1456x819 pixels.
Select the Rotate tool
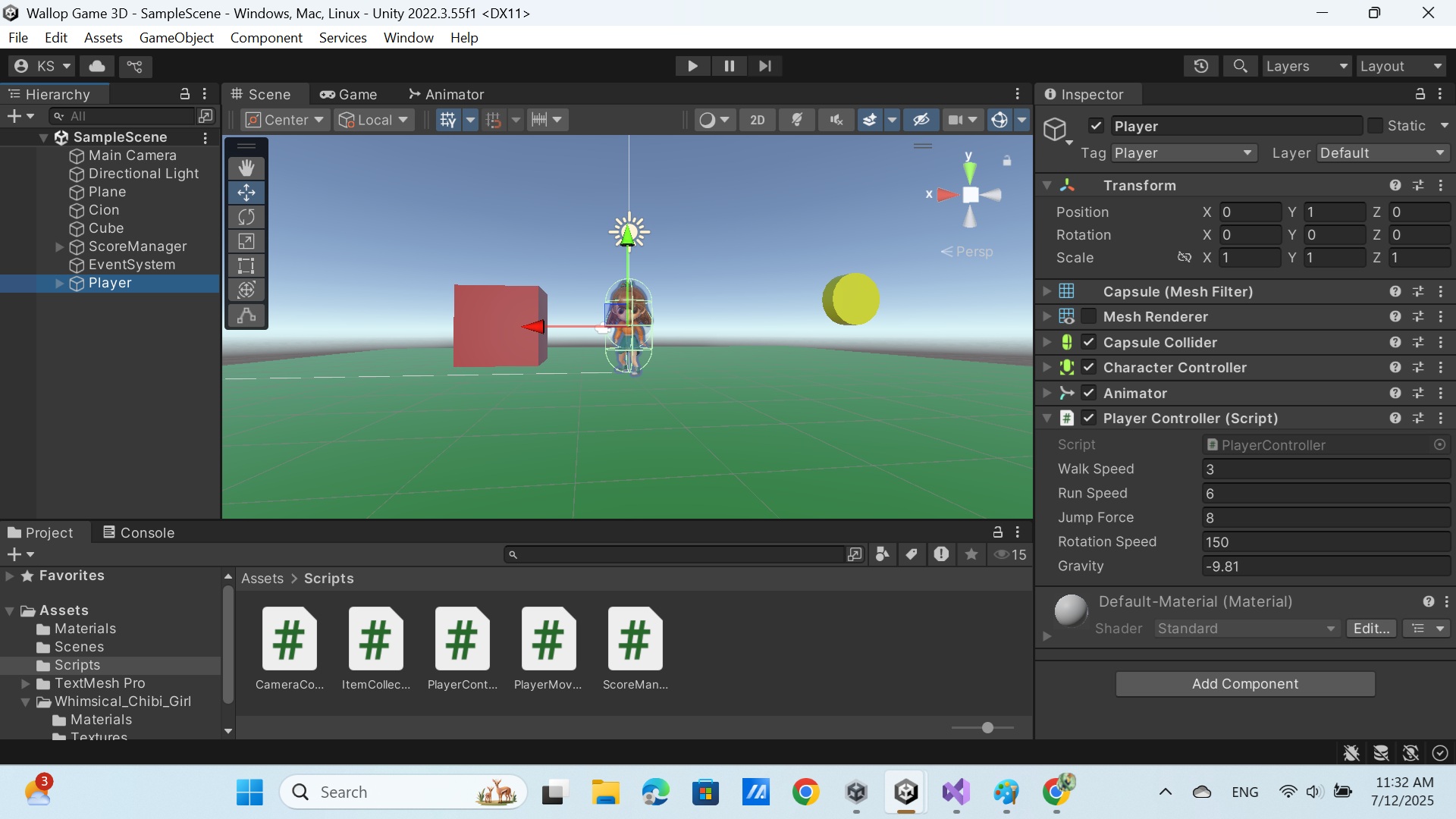pyautogui.click(x=246, y=216)
